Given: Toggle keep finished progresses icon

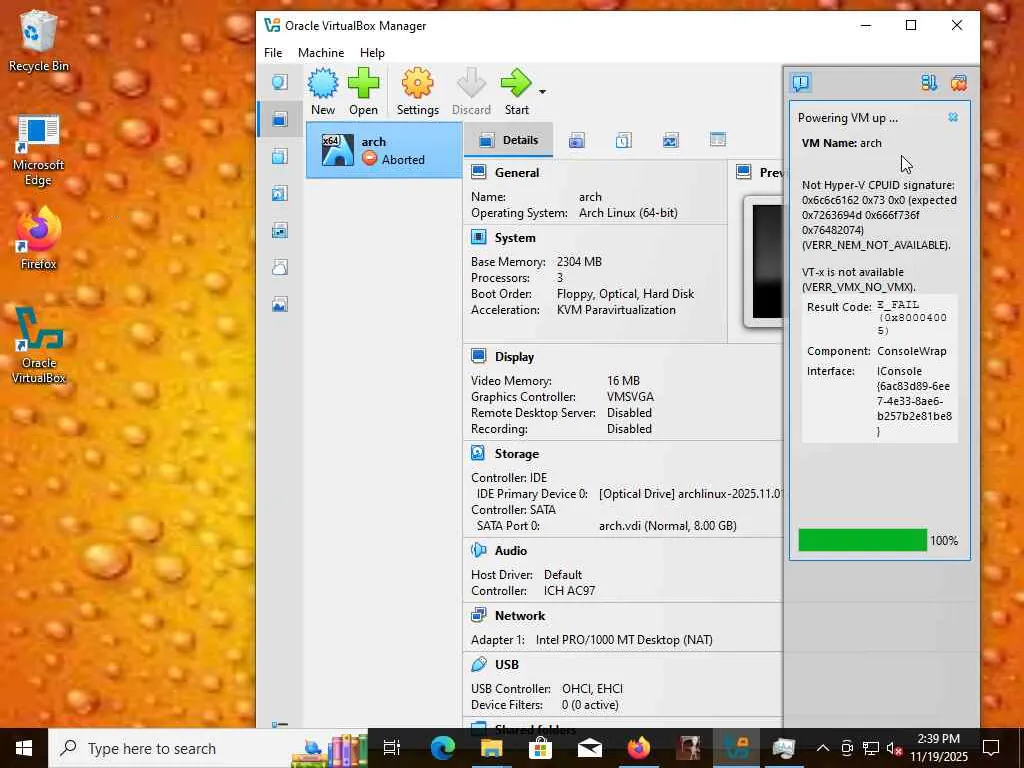Looking at the screenshot, I should point(929,83).
